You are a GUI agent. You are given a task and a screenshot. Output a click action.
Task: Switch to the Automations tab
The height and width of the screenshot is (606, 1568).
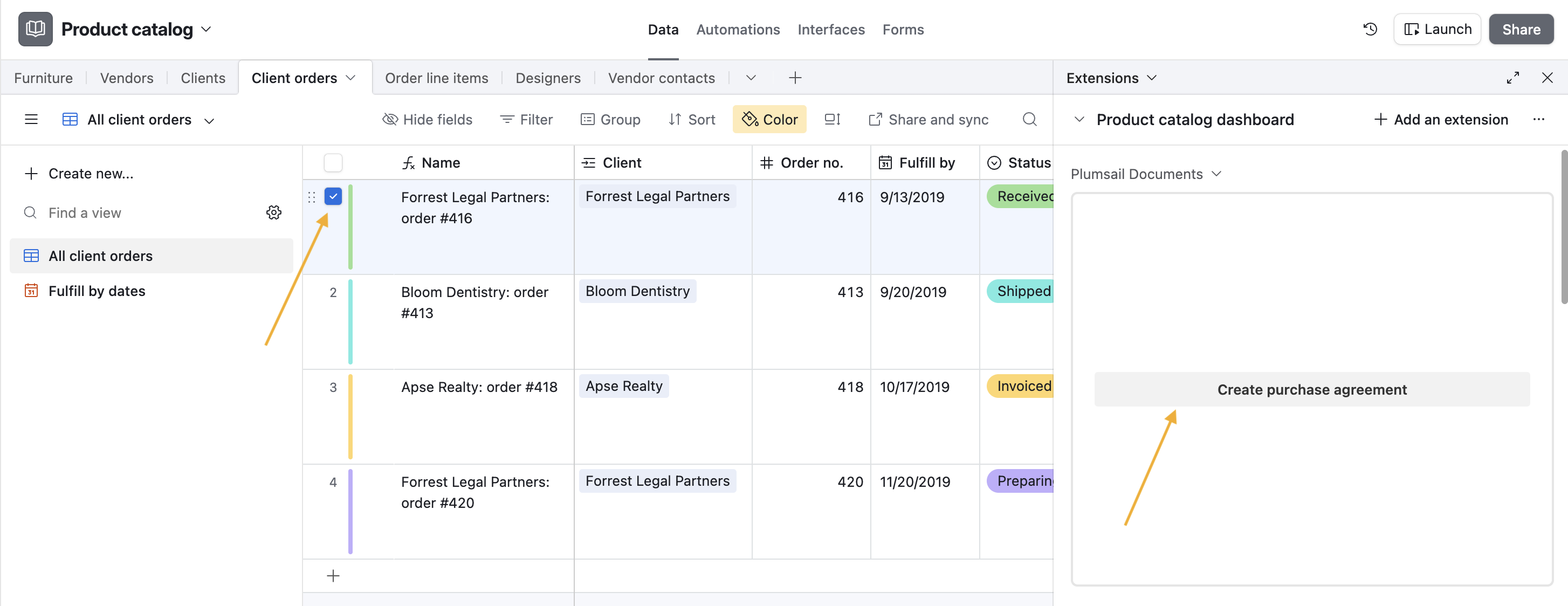pyautogui.click(x=738, y=29)
